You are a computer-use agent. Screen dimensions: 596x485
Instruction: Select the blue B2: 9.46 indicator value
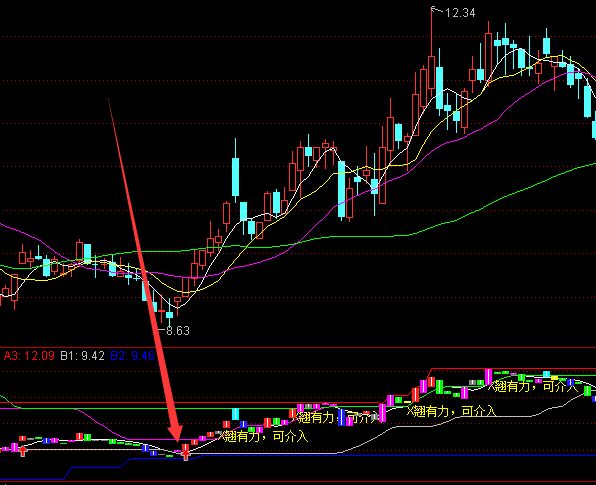pos(132,356)
